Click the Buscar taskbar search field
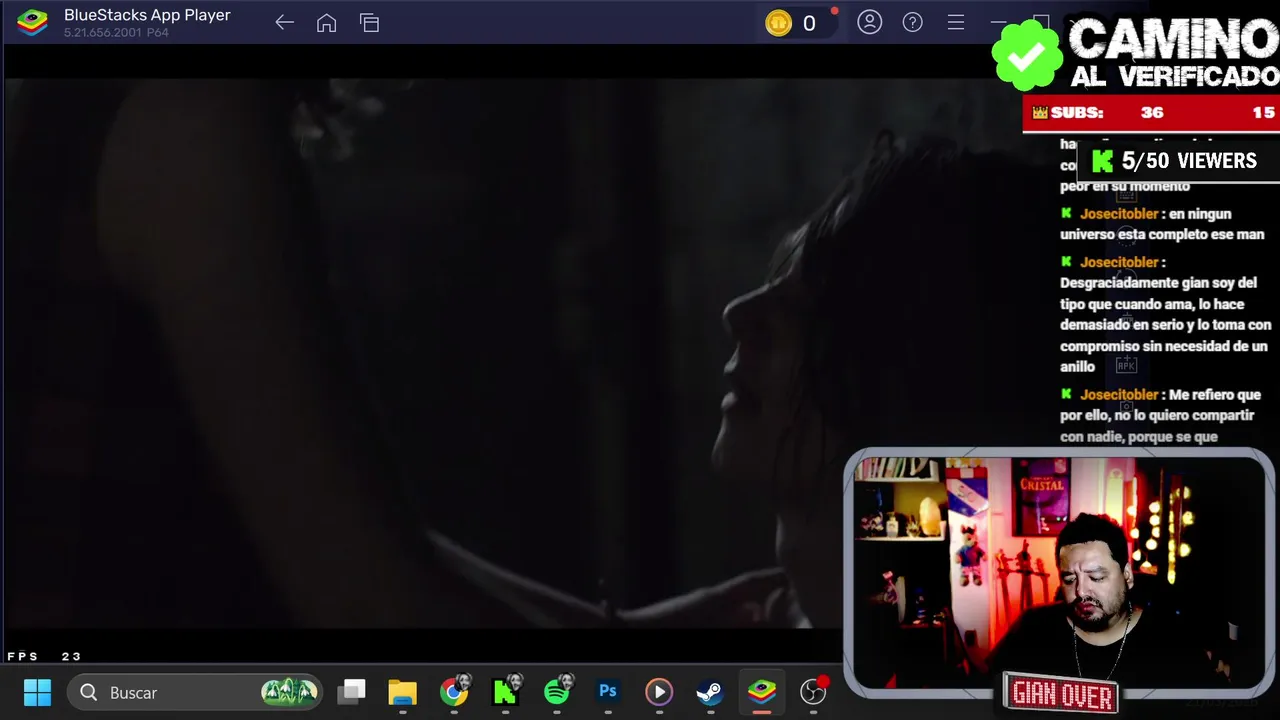The height and width of the screenshot is (720, 1280). click(194, 692)
